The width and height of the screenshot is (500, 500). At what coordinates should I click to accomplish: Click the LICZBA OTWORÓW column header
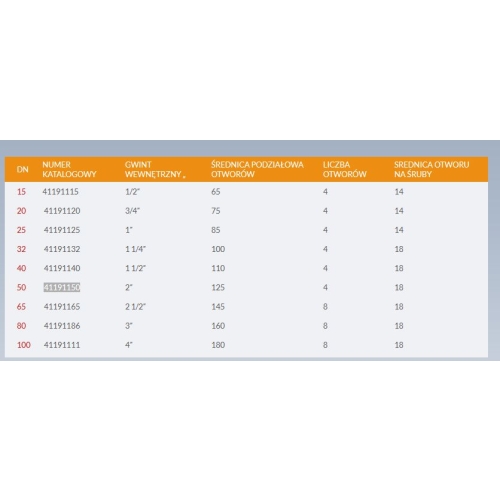(345, 169)
